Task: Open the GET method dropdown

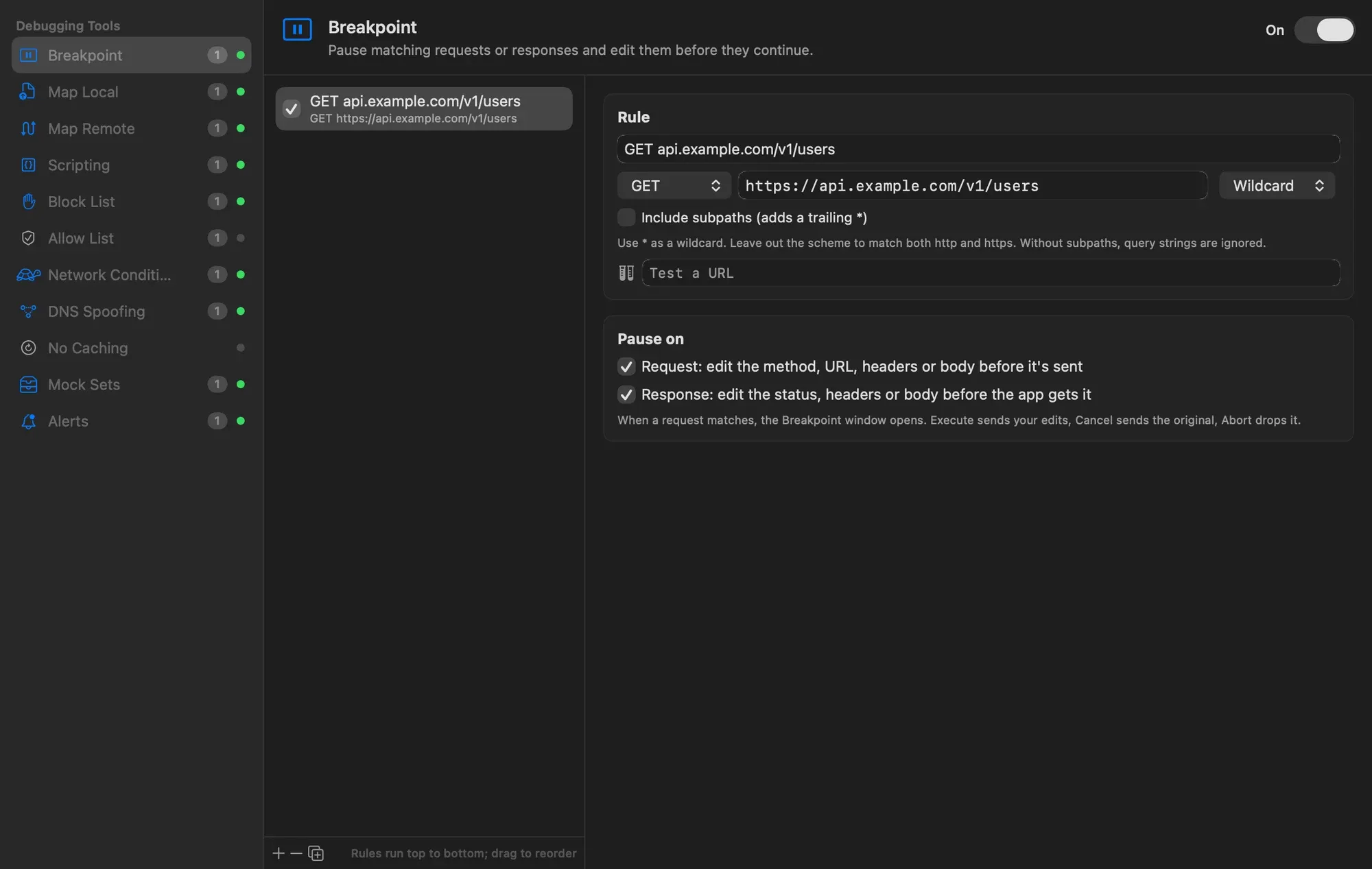Action: point(674,186)
